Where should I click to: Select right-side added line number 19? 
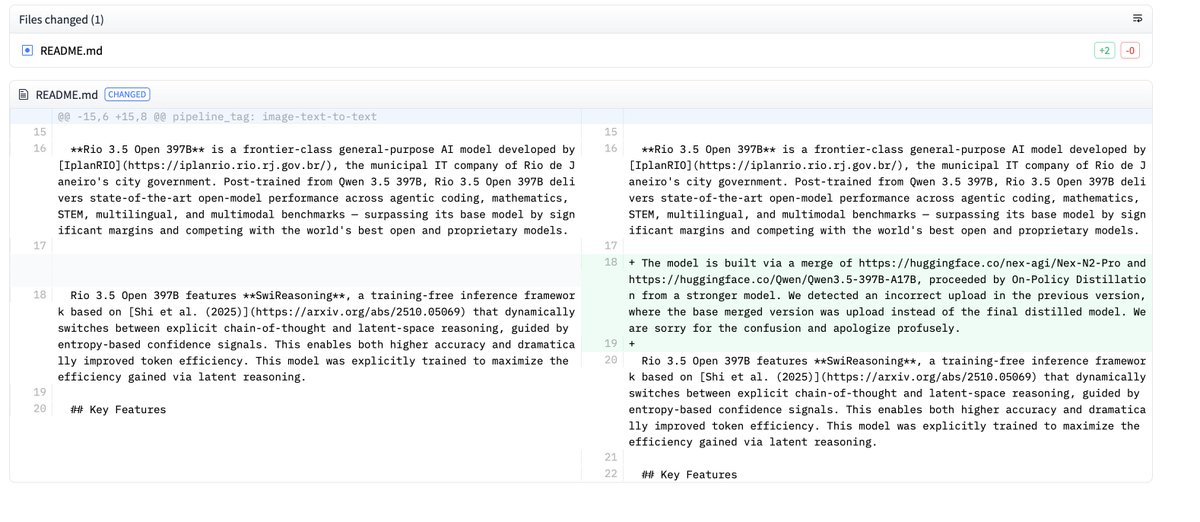(x=610, y=344)
